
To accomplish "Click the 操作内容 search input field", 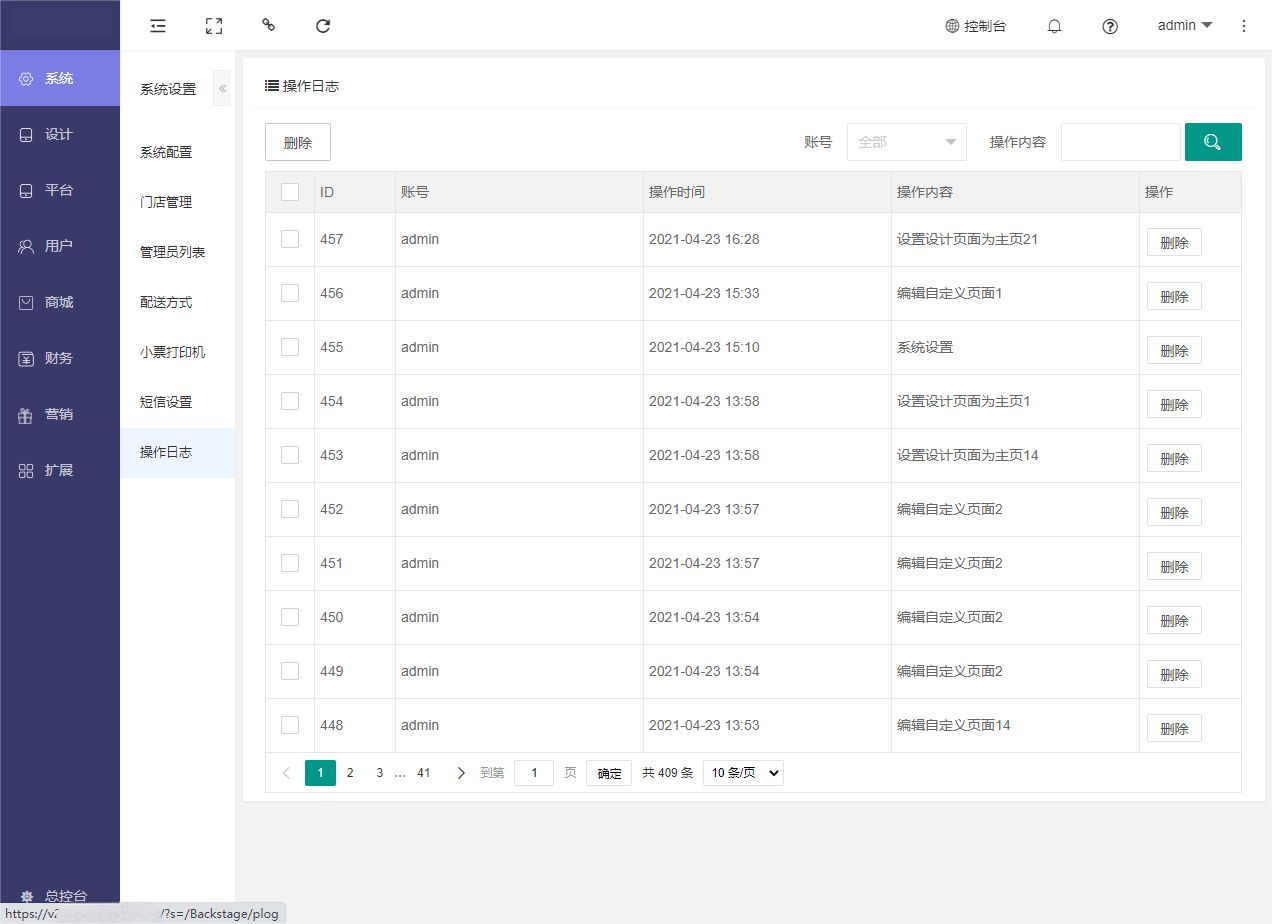I will [x=1120, y=142].
